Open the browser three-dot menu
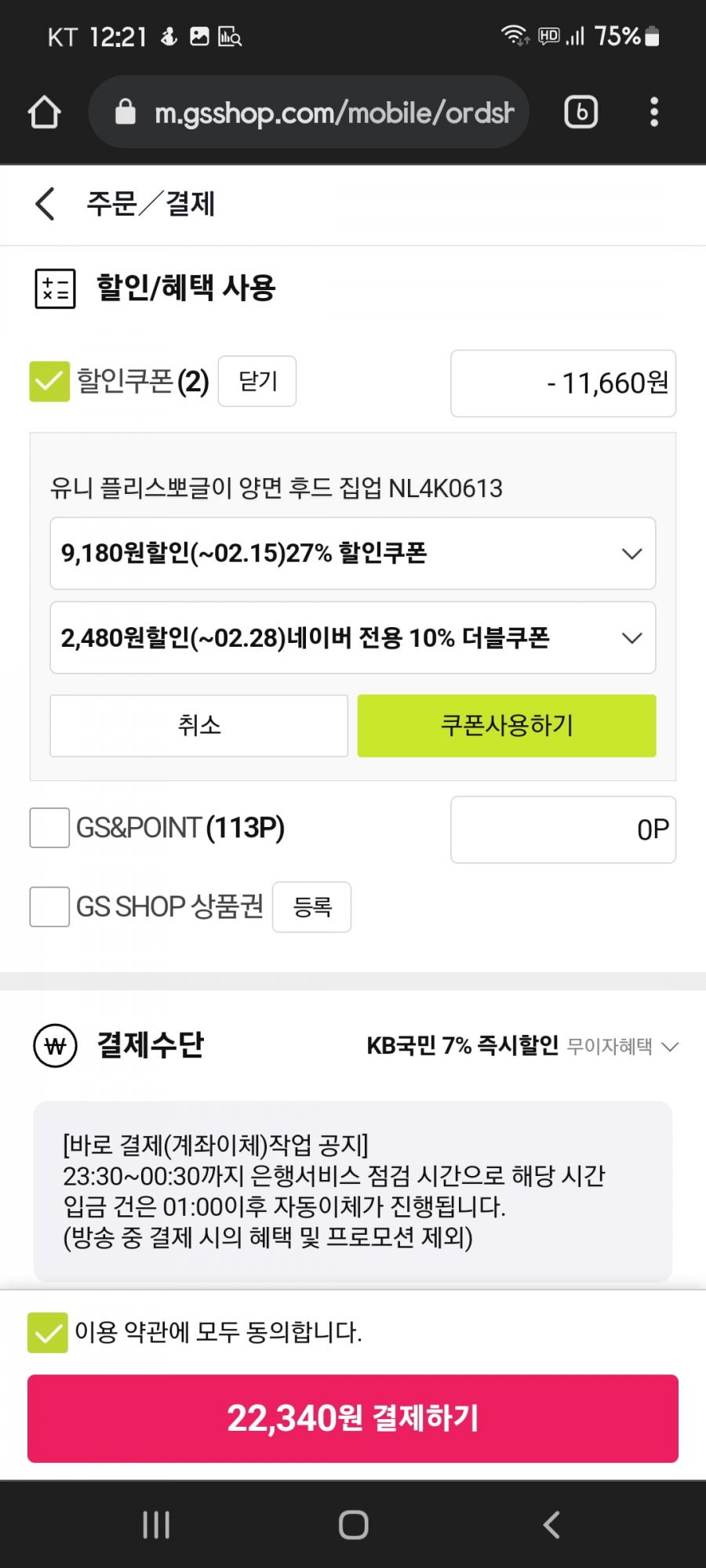 [x=654, y=112]
